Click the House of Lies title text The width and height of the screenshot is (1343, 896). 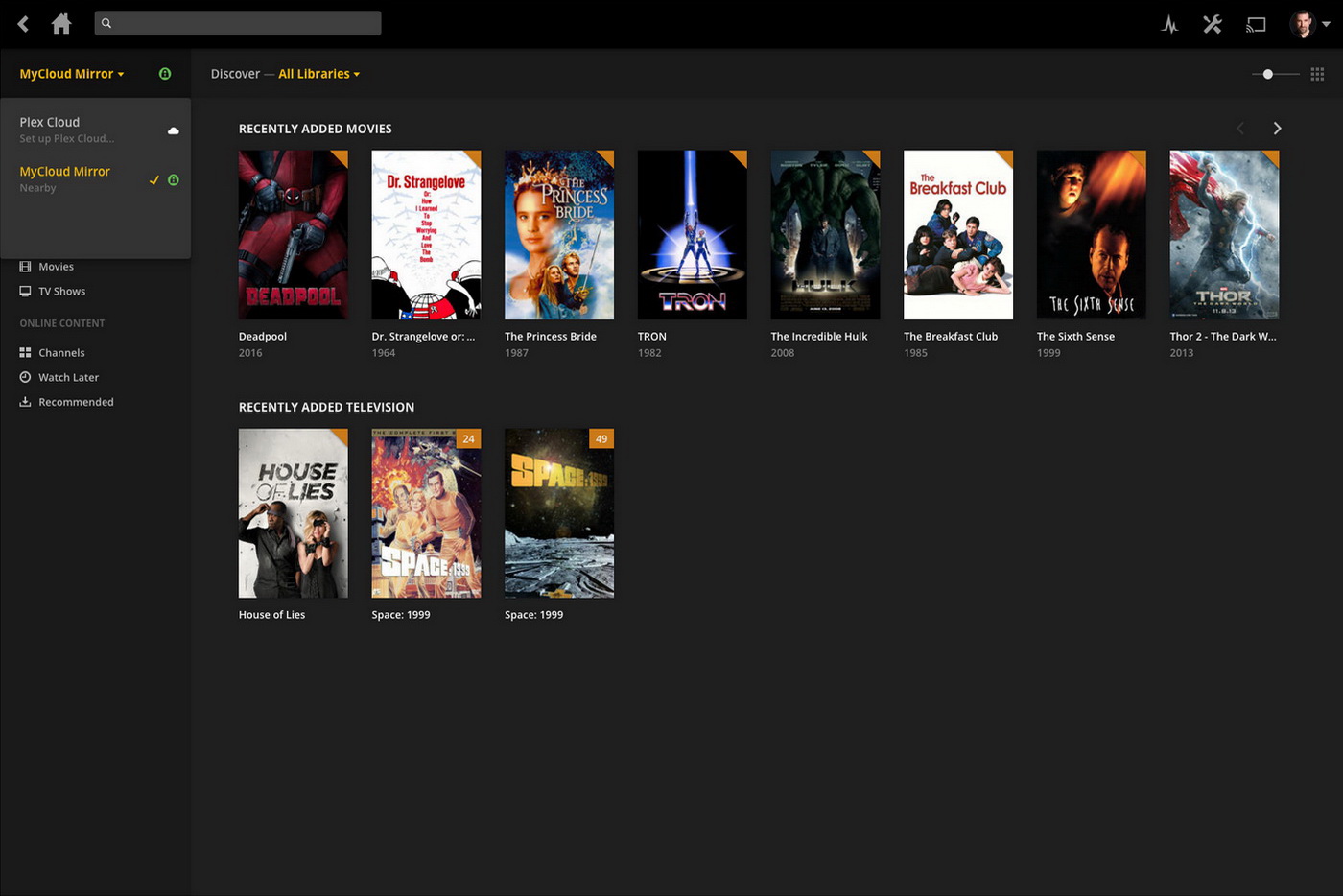[271, 615]
